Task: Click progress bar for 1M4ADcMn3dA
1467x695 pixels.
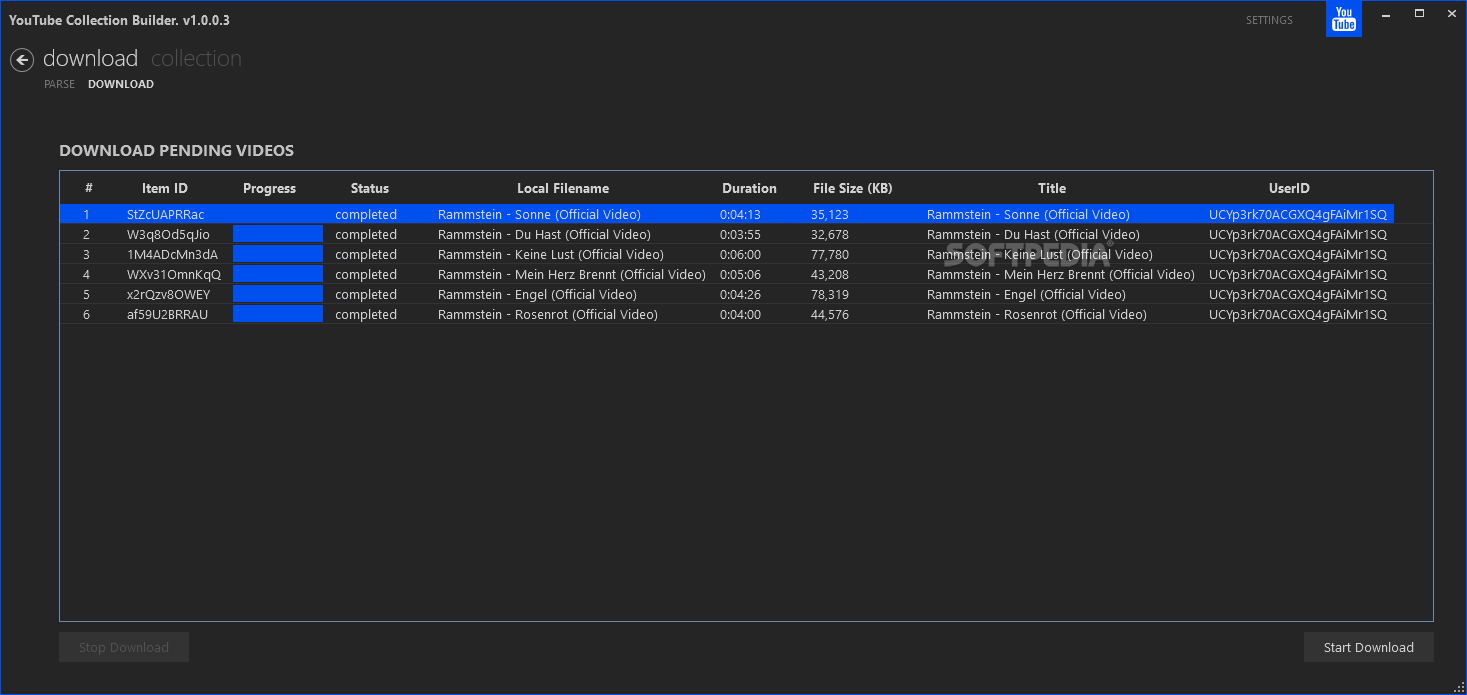Action: (278, 254)
